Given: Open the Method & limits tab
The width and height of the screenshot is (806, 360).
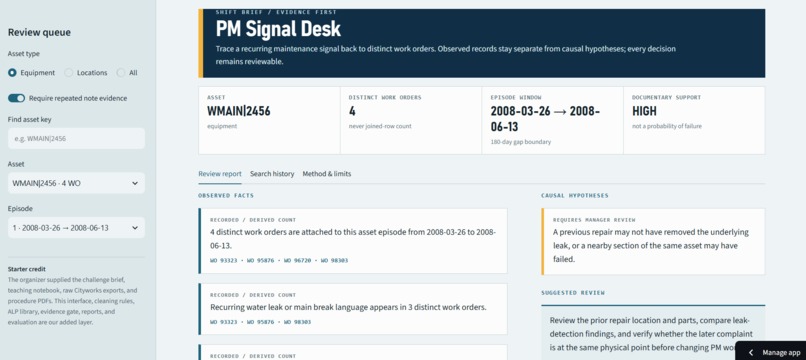Looking at the screenshot, I should click(326, 174).
